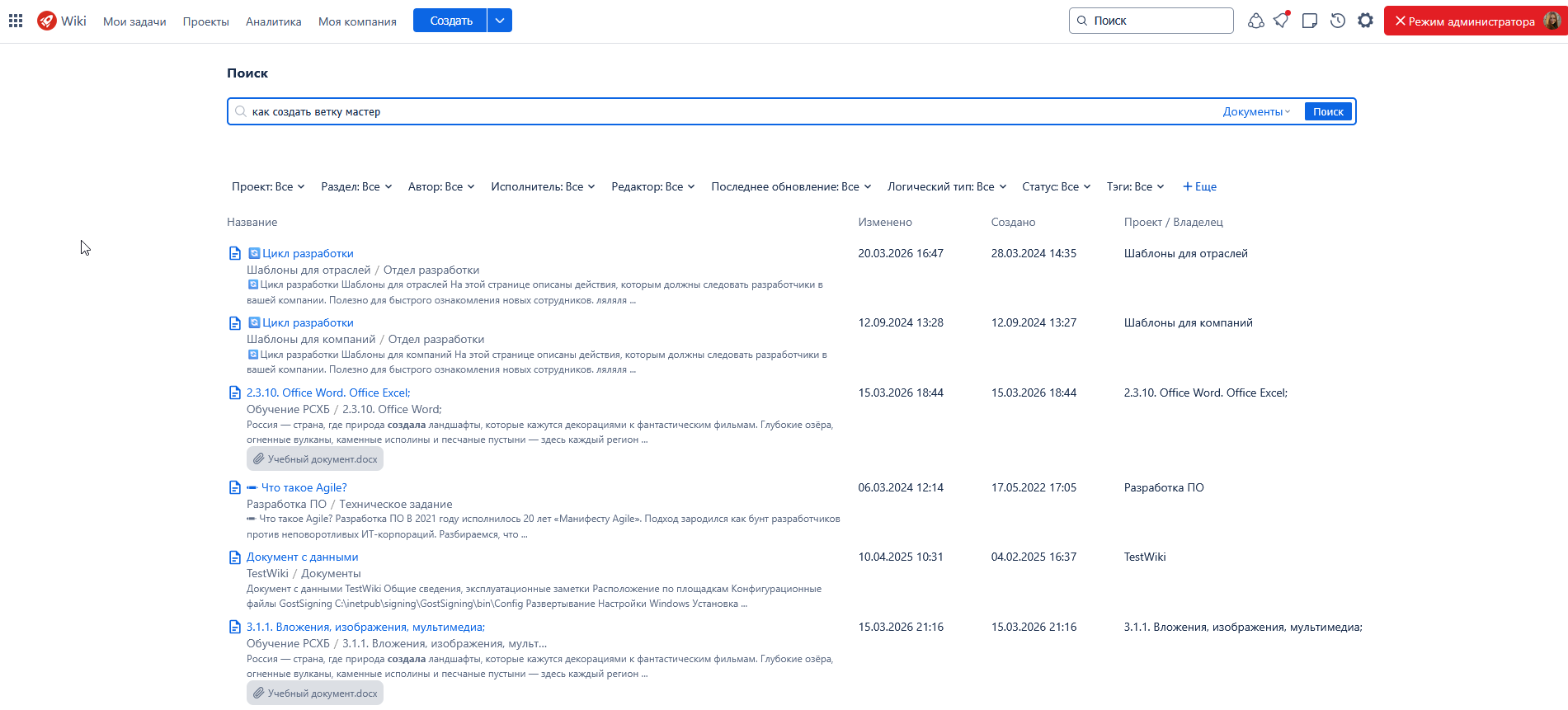Click the Учебный документ.docx attachment under 2.3.10
1568x710 pixels.
tap(315, 459)
